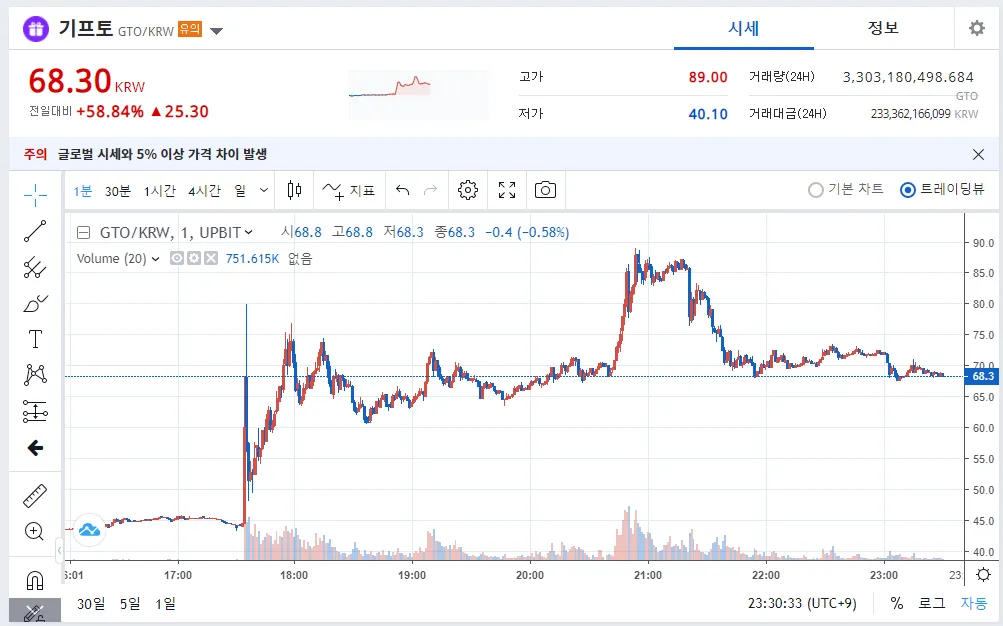Activate the zoom in tool

[x=34, y=531]
